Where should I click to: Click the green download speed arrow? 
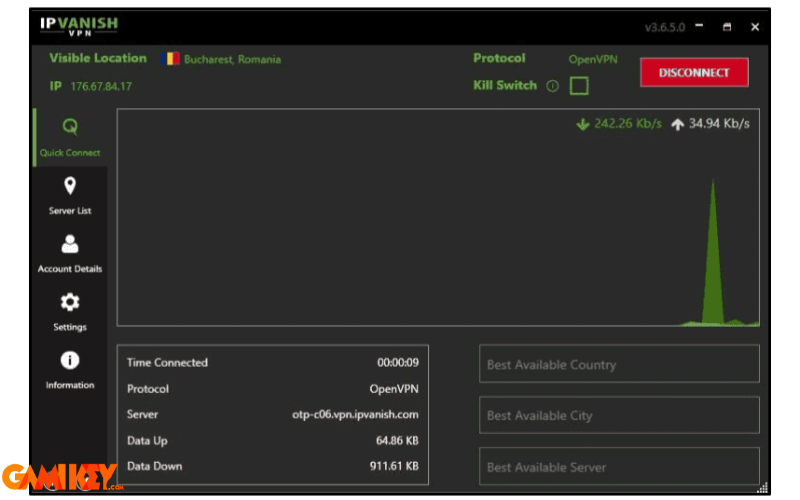tap(583, 124)
